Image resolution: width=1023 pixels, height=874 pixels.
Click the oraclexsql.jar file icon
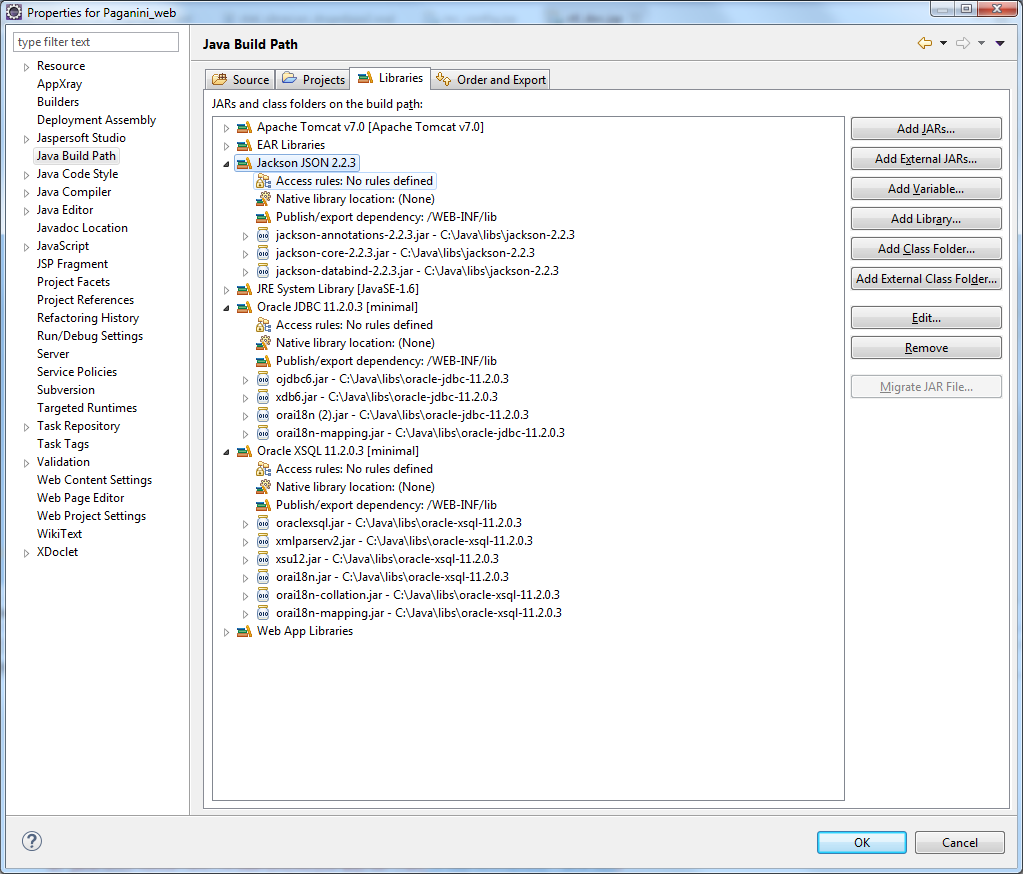(x=263, y=523)
